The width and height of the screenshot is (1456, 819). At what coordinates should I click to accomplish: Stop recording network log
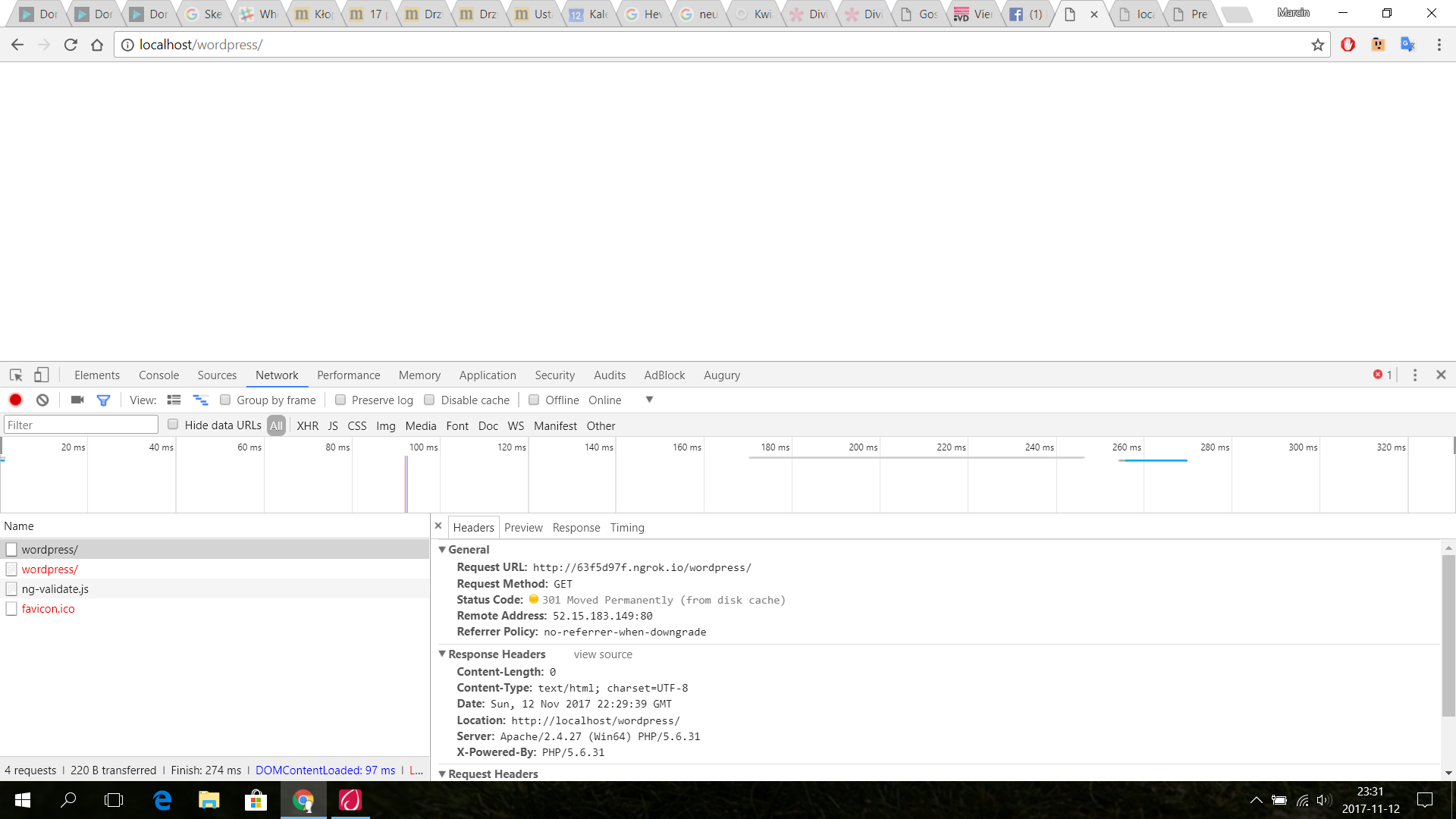15,400
